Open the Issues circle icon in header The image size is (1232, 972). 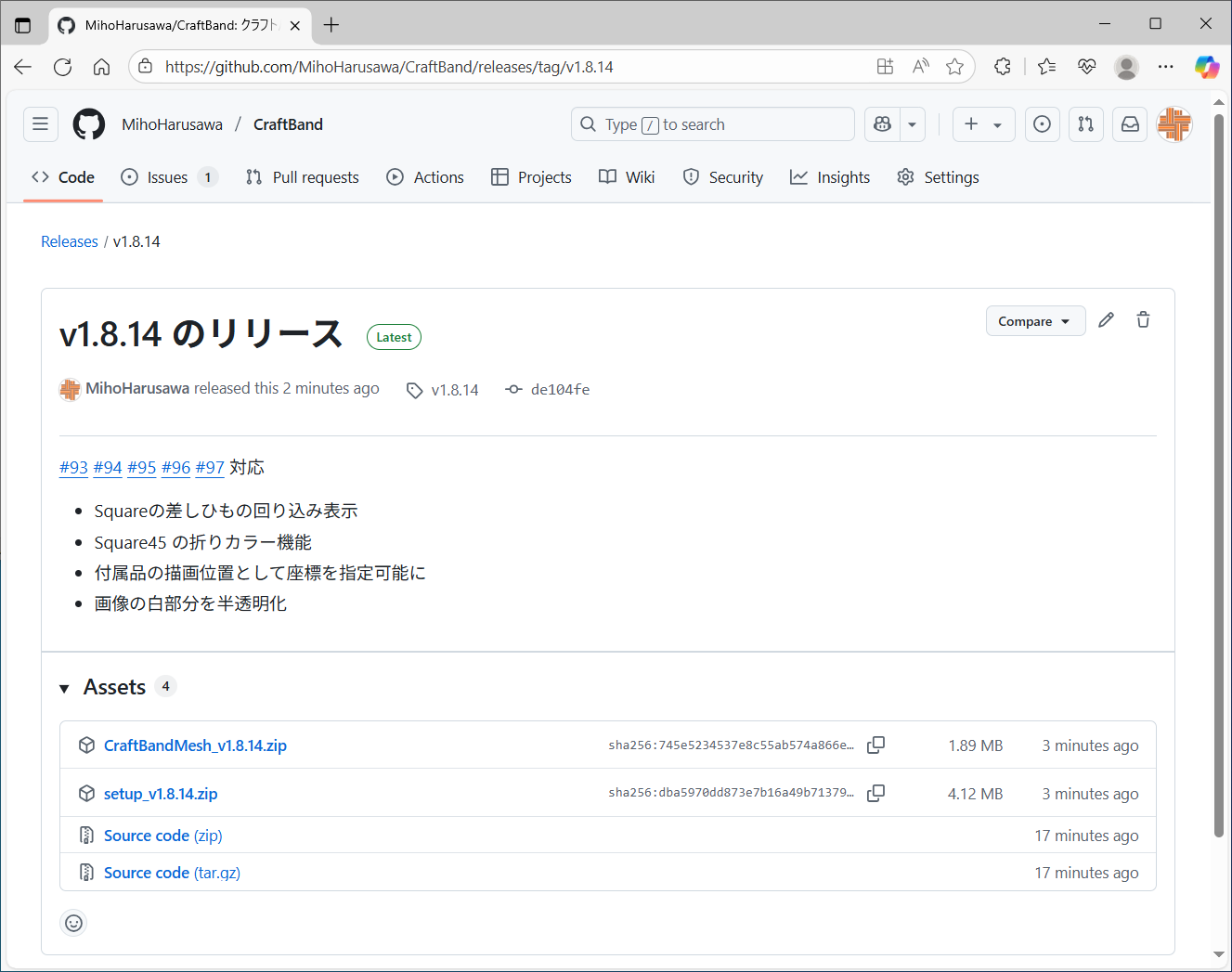point(1042,123)
